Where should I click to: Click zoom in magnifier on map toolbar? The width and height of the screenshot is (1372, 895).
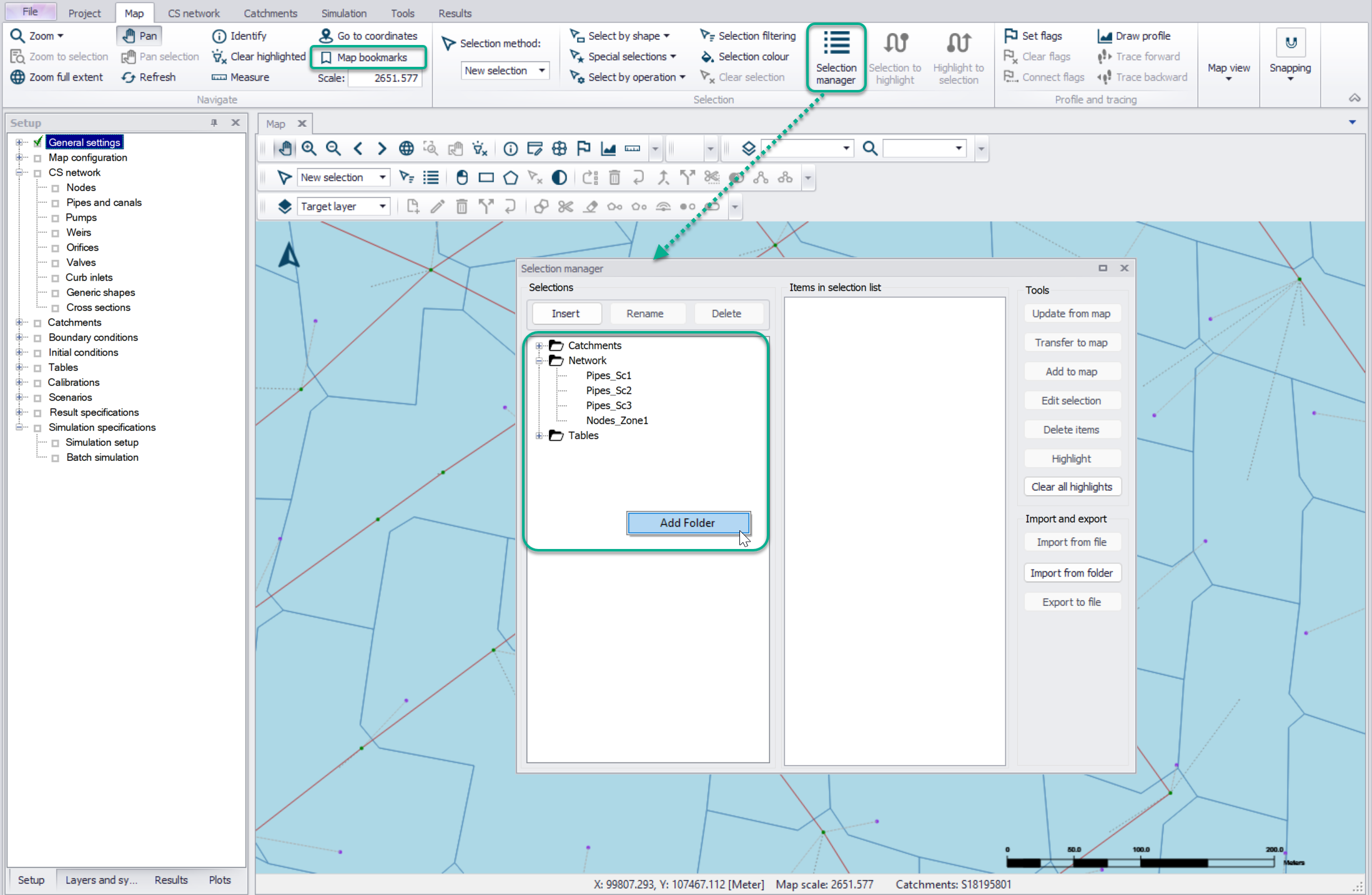tap(309, 149)
